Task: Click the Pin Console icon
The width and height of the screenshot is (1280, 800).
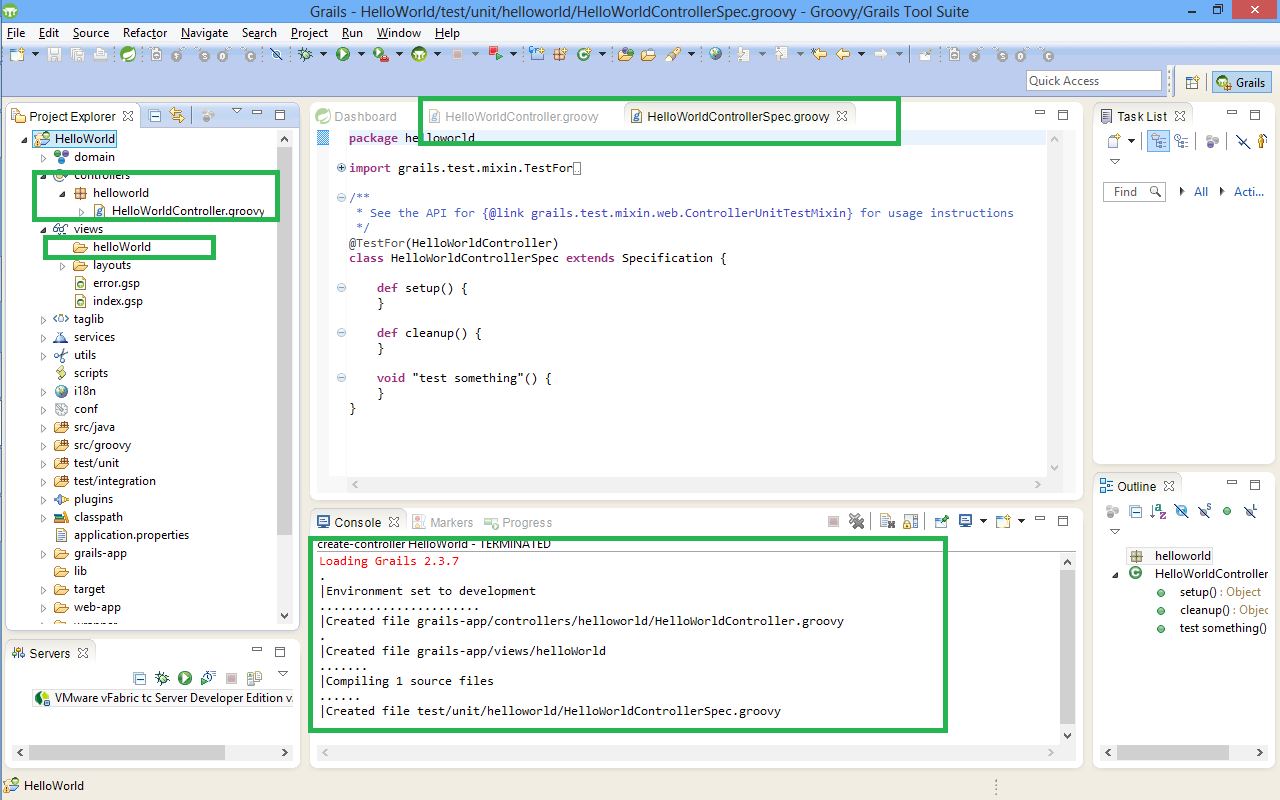Action: point(941,521)
